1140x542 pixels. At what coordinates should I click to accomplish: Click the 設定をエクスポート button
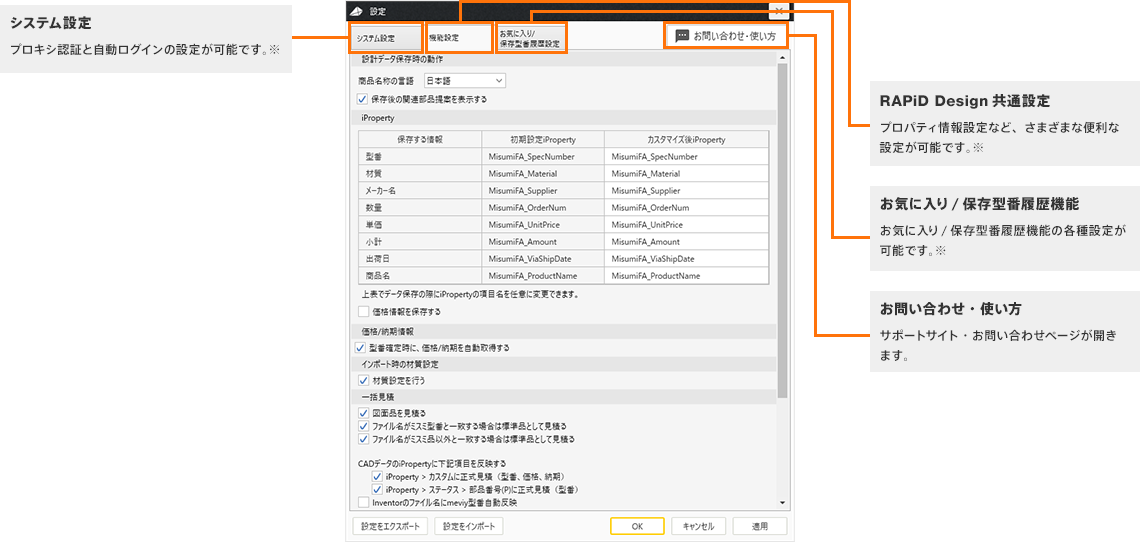pyautogui.click(x=390, y=526)
